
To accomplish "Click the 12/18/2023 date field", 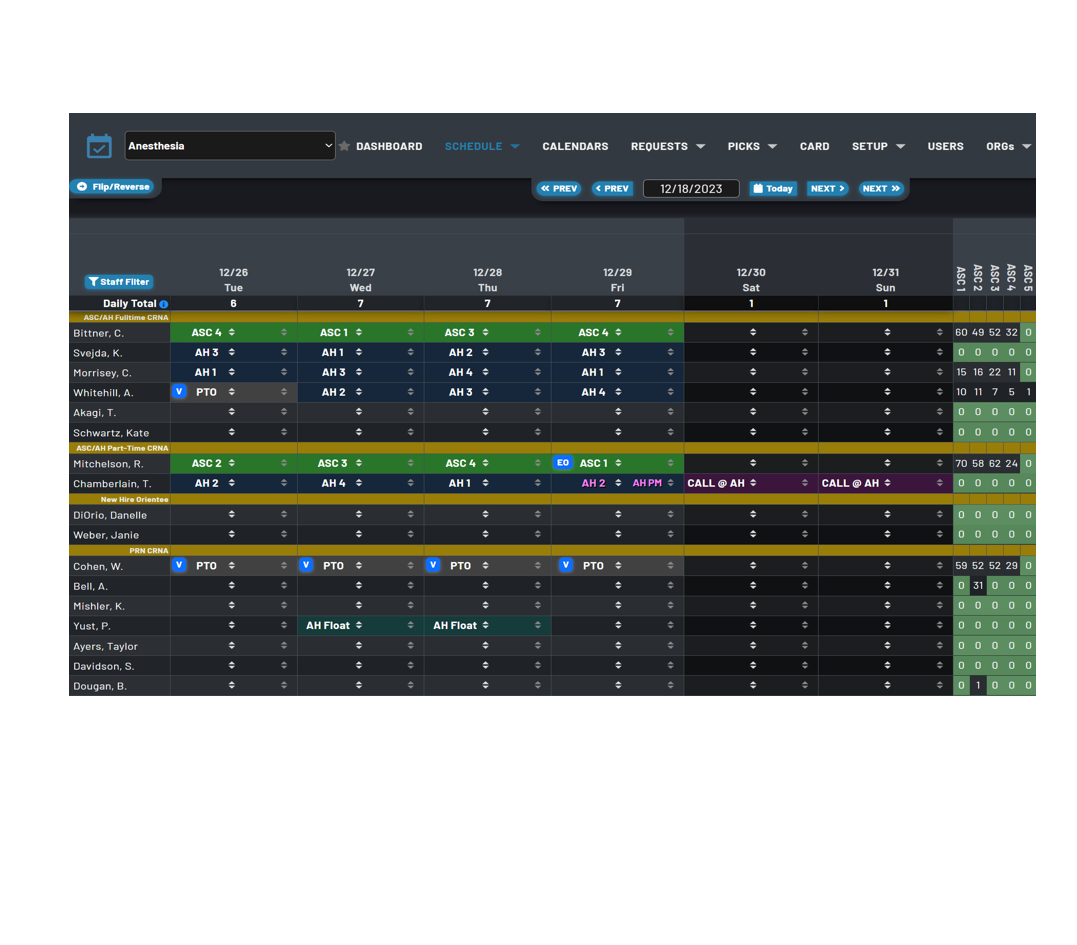I will (691, 188).
